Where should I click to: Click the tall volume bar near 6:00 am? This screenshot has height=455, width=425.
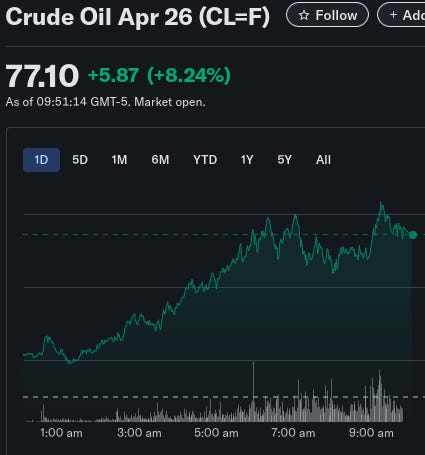(x=253, y=392)
